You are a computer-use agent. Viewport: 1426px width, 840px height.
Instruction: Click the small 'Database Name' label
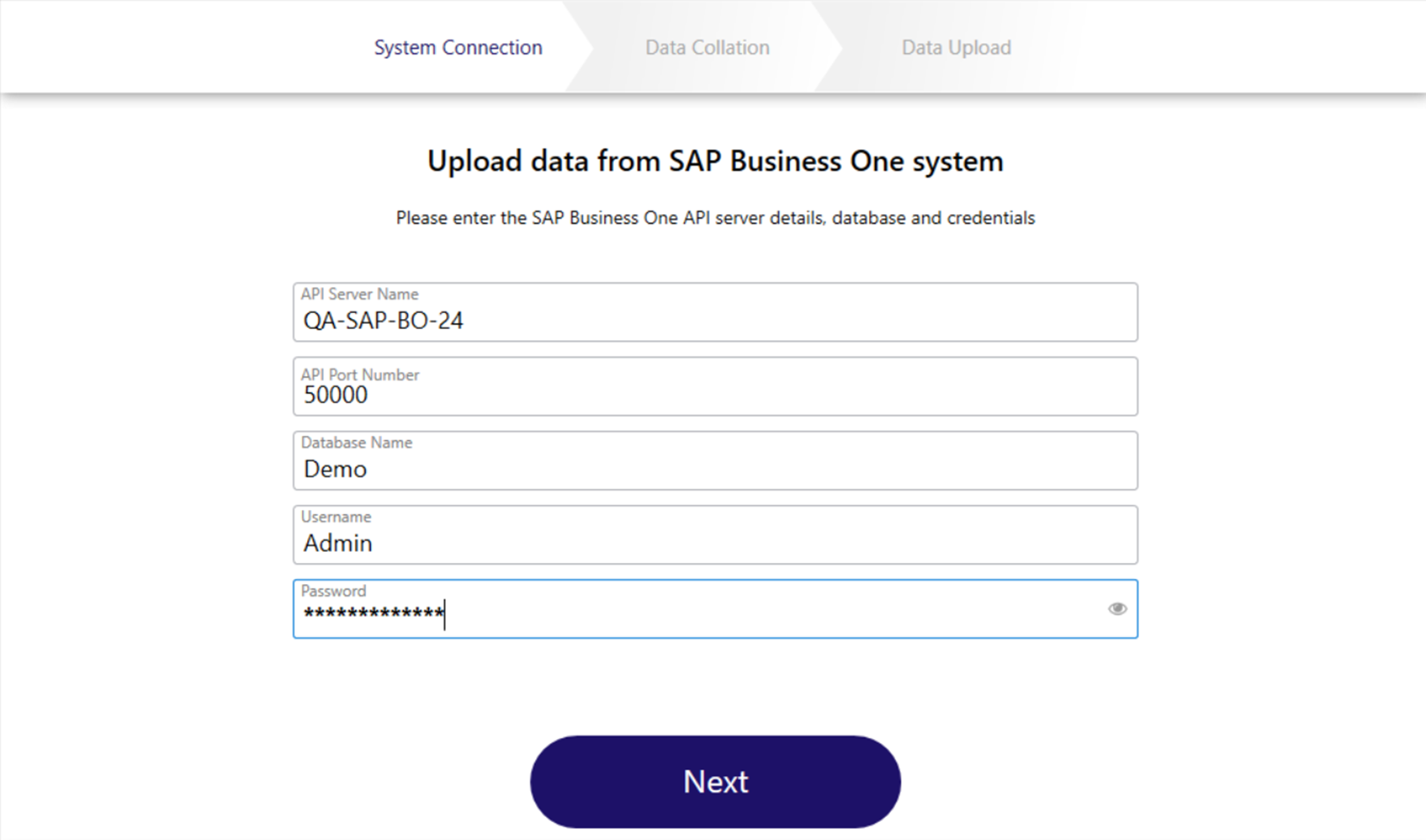click(356, 443)
